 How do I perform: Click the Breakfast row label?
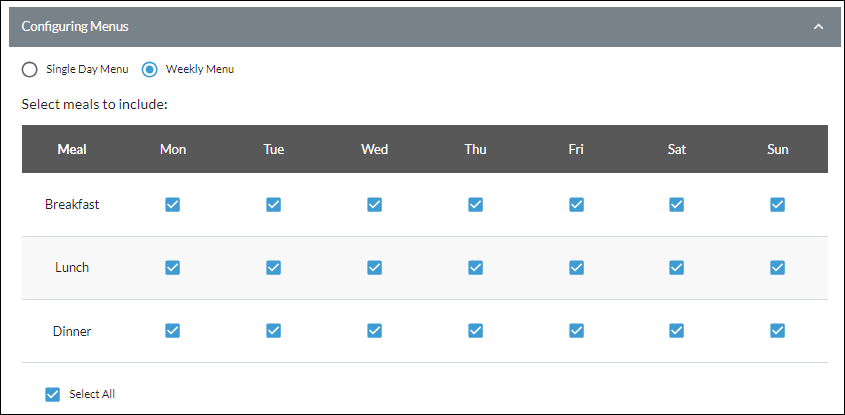click(x=72, y=205)
